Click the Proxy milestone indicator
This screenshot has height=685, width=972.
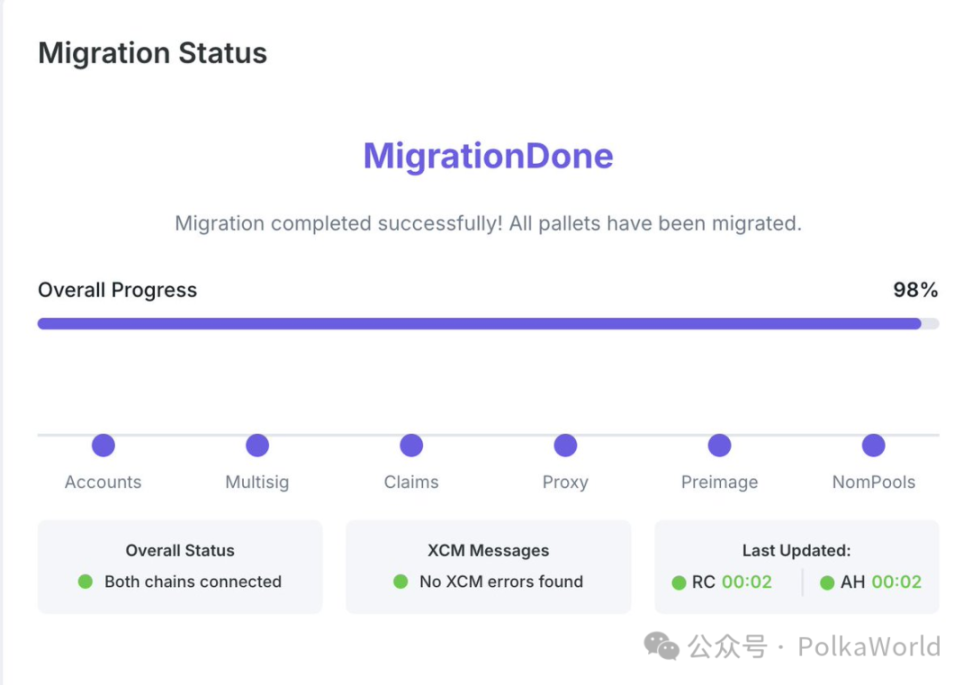tap(565, 445)
